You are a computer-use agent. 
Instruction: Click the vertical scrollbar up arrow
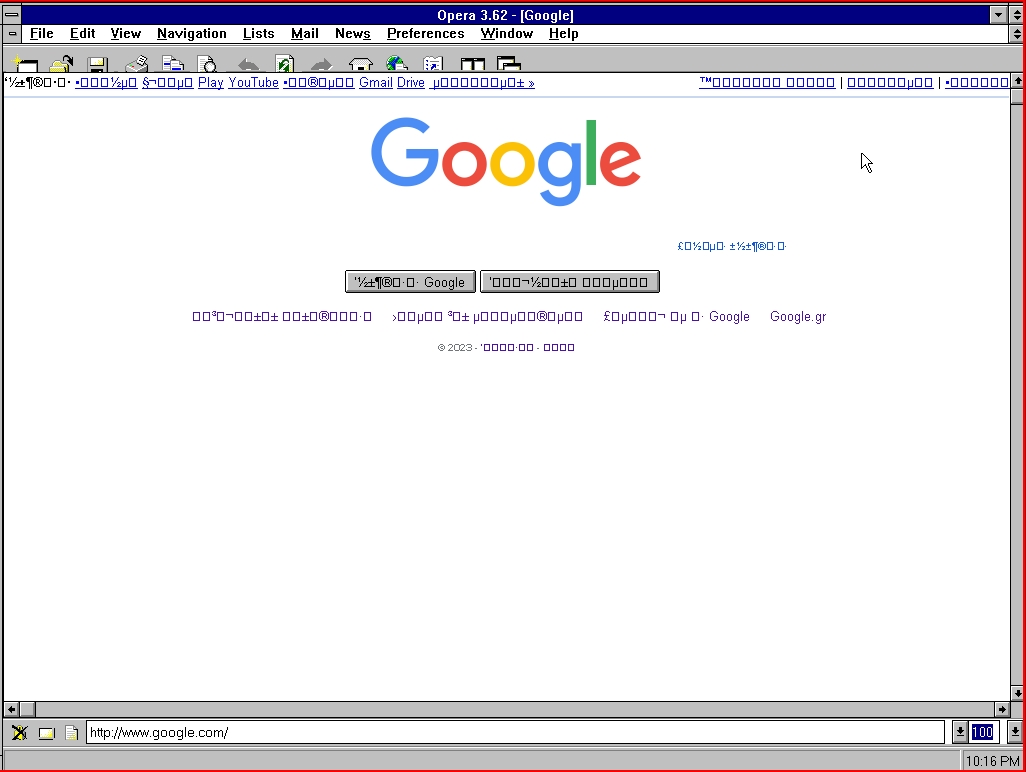click(x=1017, y=80)
